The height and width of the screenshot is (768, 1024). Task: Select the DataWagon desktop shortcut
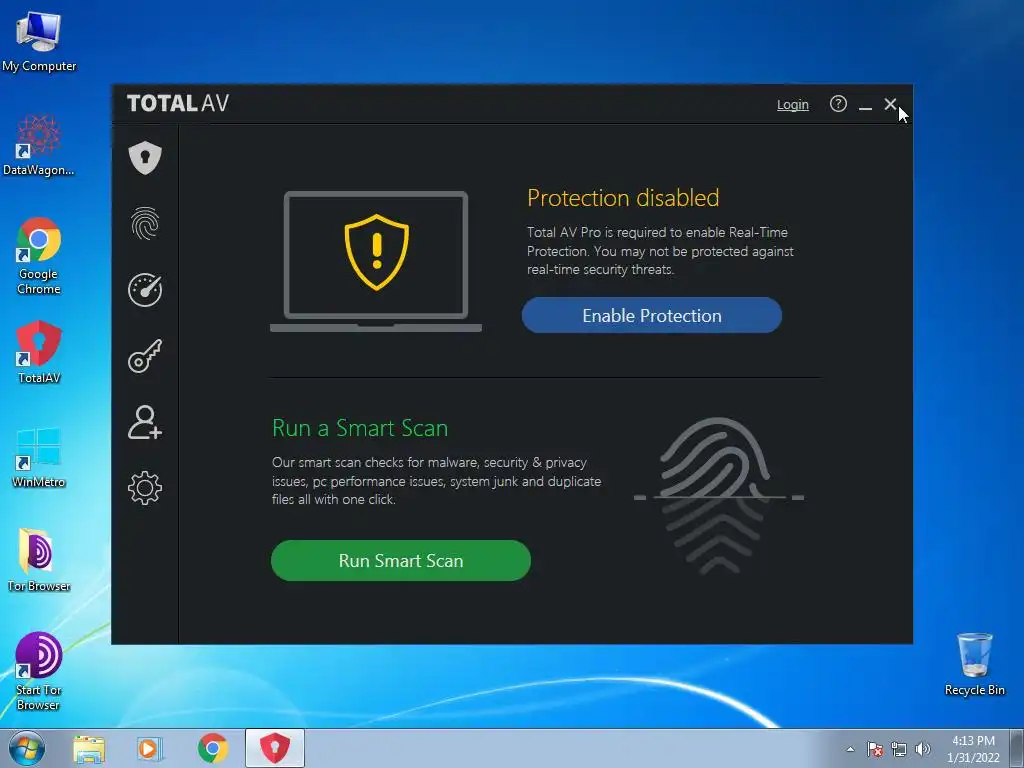[39, 146]
